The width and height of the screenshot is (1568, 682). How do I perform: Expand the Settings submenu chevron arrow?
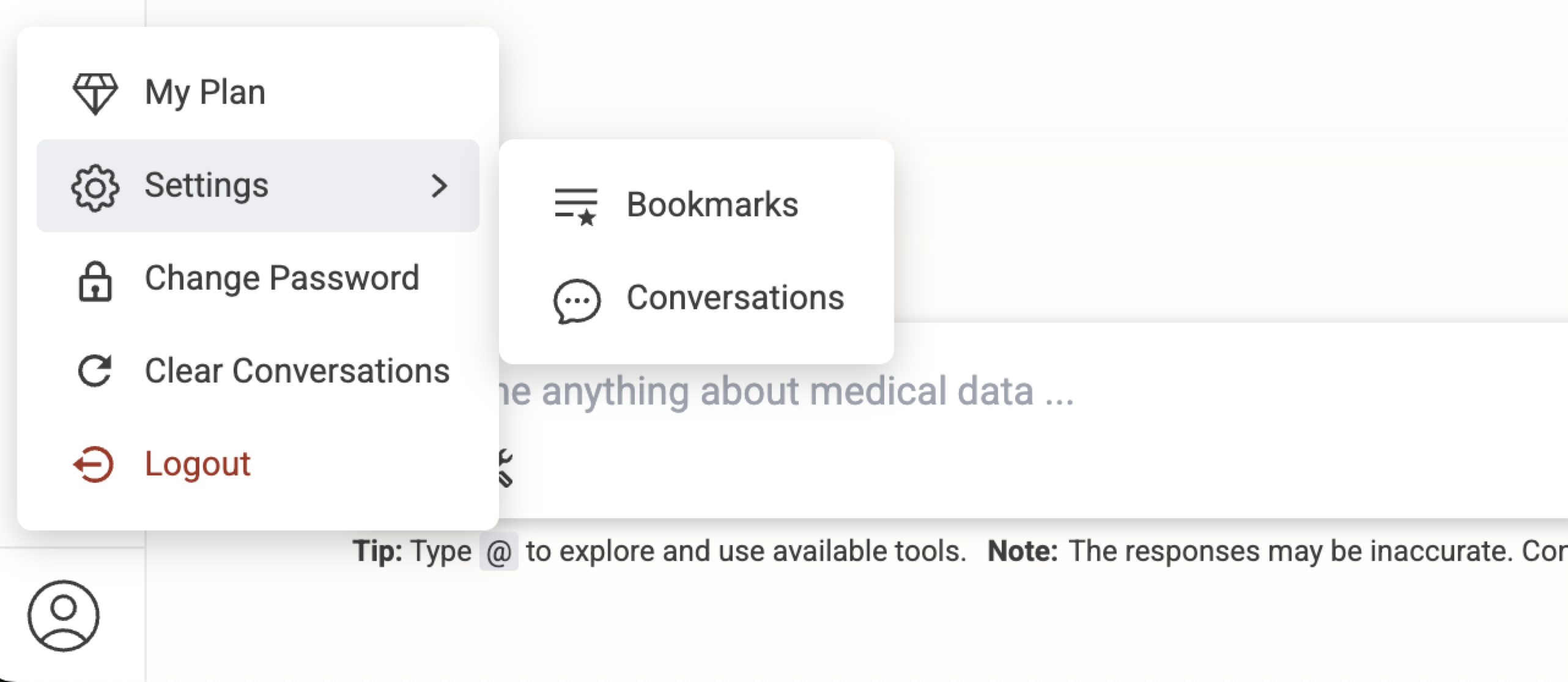439,186
